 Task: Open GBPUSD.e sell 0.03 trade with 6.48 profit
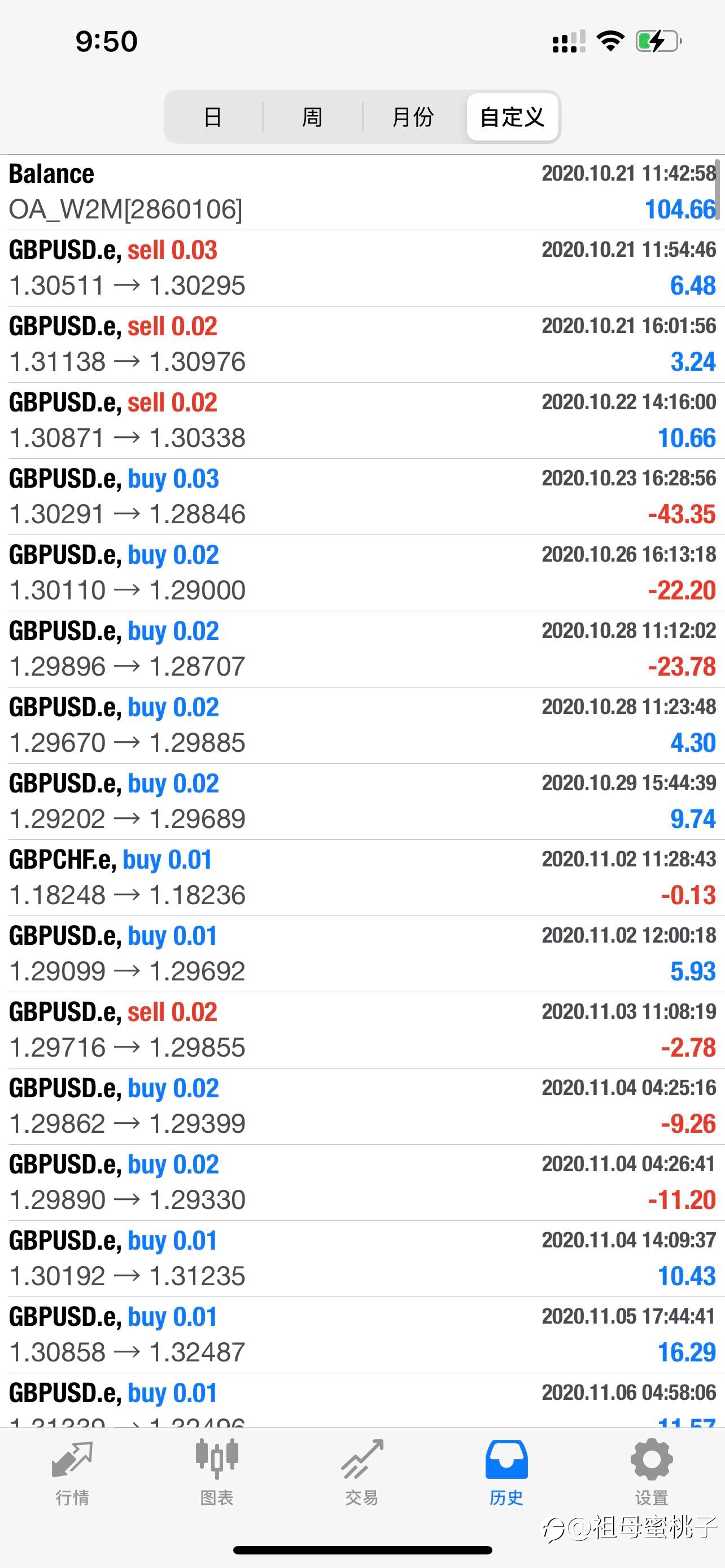pyautogui.click(x=362, y=268)
